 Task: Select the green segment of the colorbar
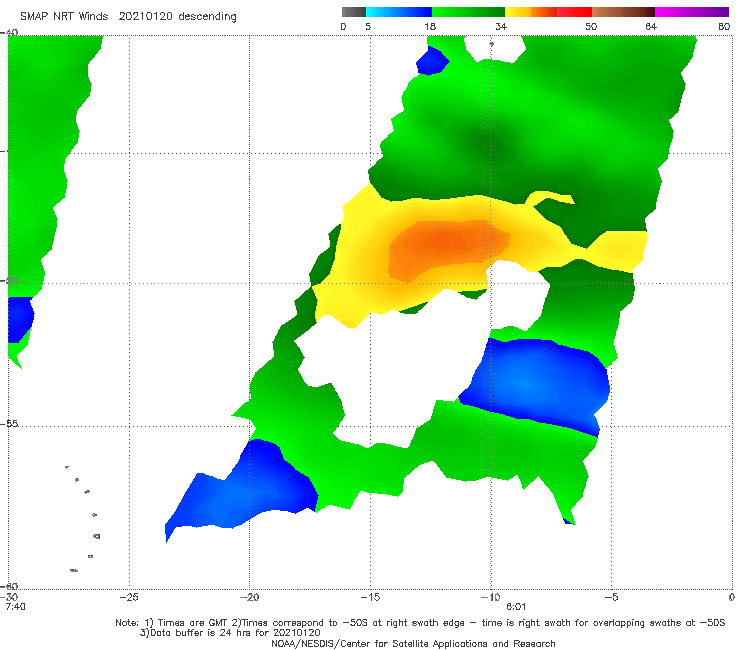click(x=468, y=12)
